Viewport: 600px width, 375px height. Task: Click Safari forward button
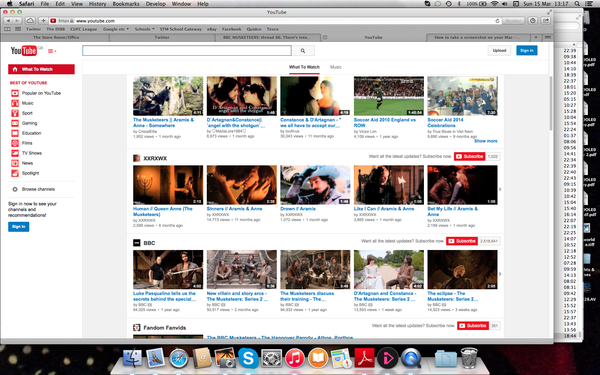pyautogui.click(x=17, y=21)
